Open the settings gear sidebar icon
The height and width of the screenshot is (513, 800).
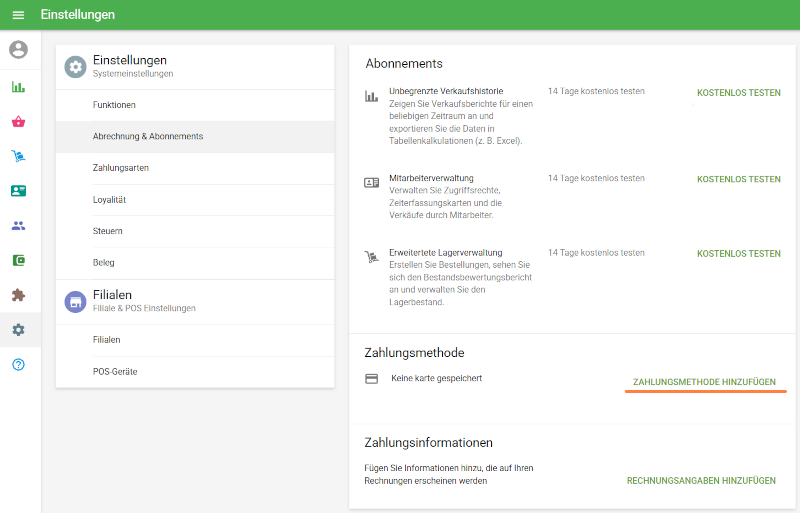click(x=18, y=330)
